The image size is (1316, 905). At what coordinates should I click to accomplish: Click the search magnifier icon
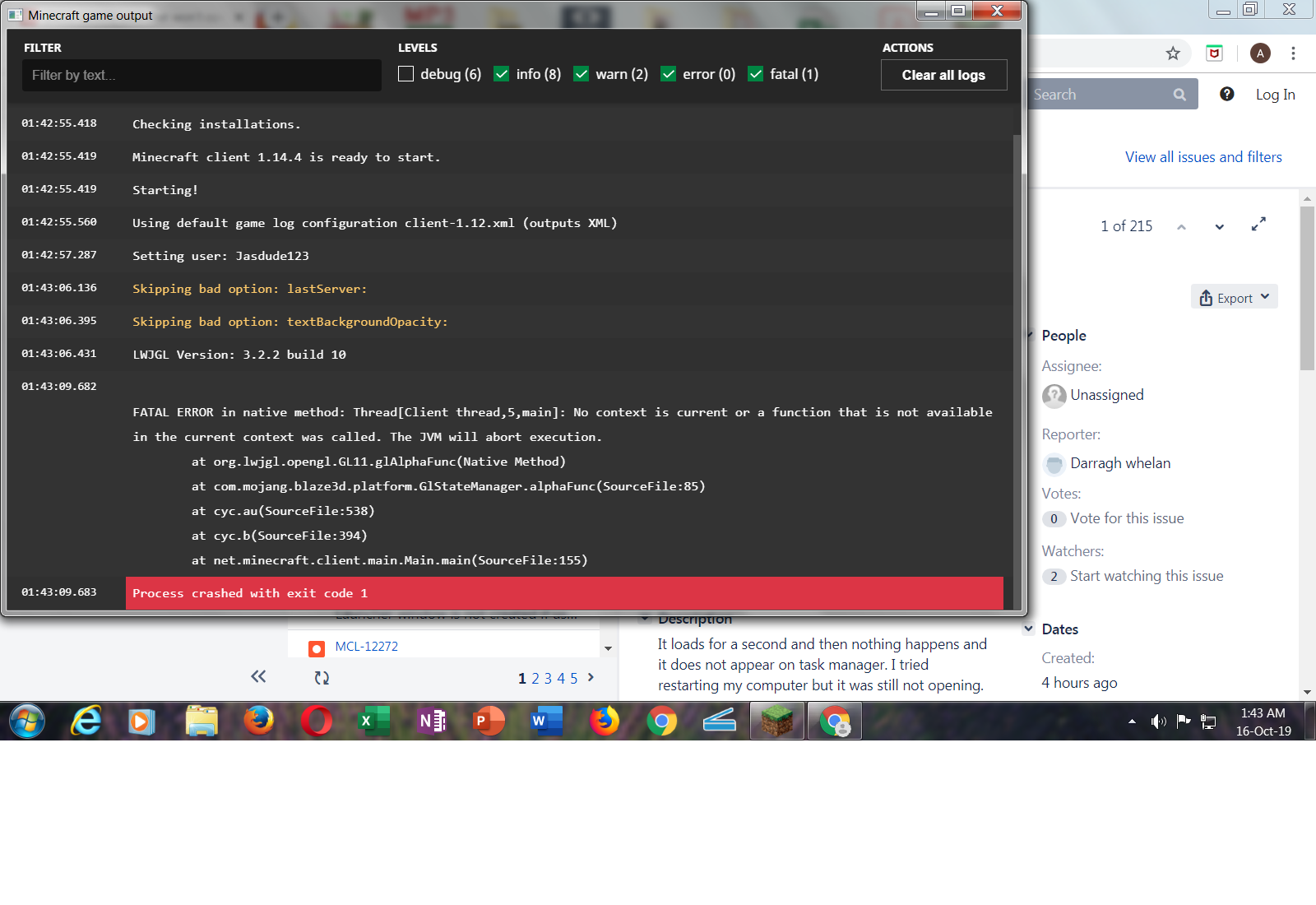point(1179,95)
